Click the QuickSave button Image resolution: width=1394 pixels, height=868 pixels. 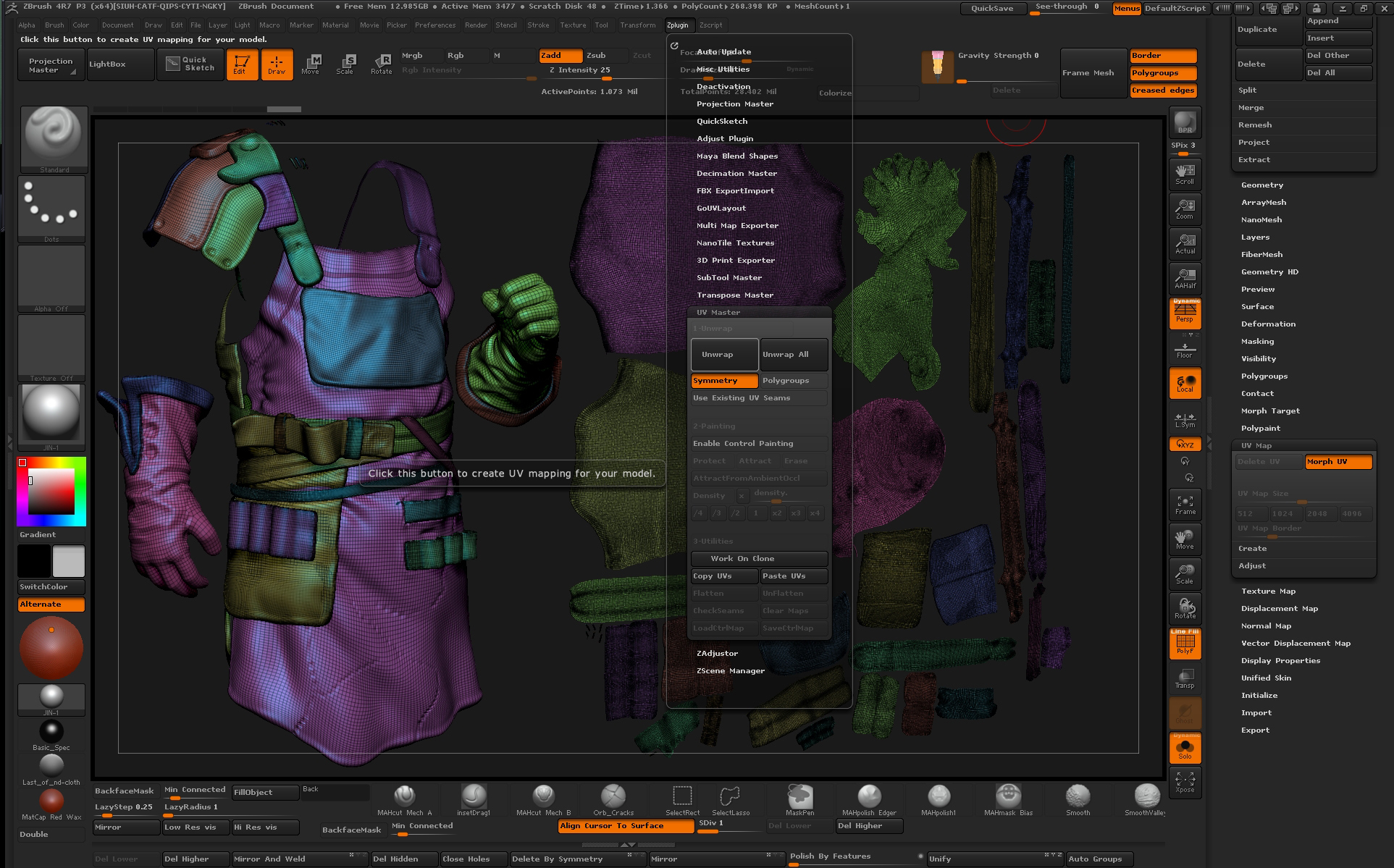point(992,9)
